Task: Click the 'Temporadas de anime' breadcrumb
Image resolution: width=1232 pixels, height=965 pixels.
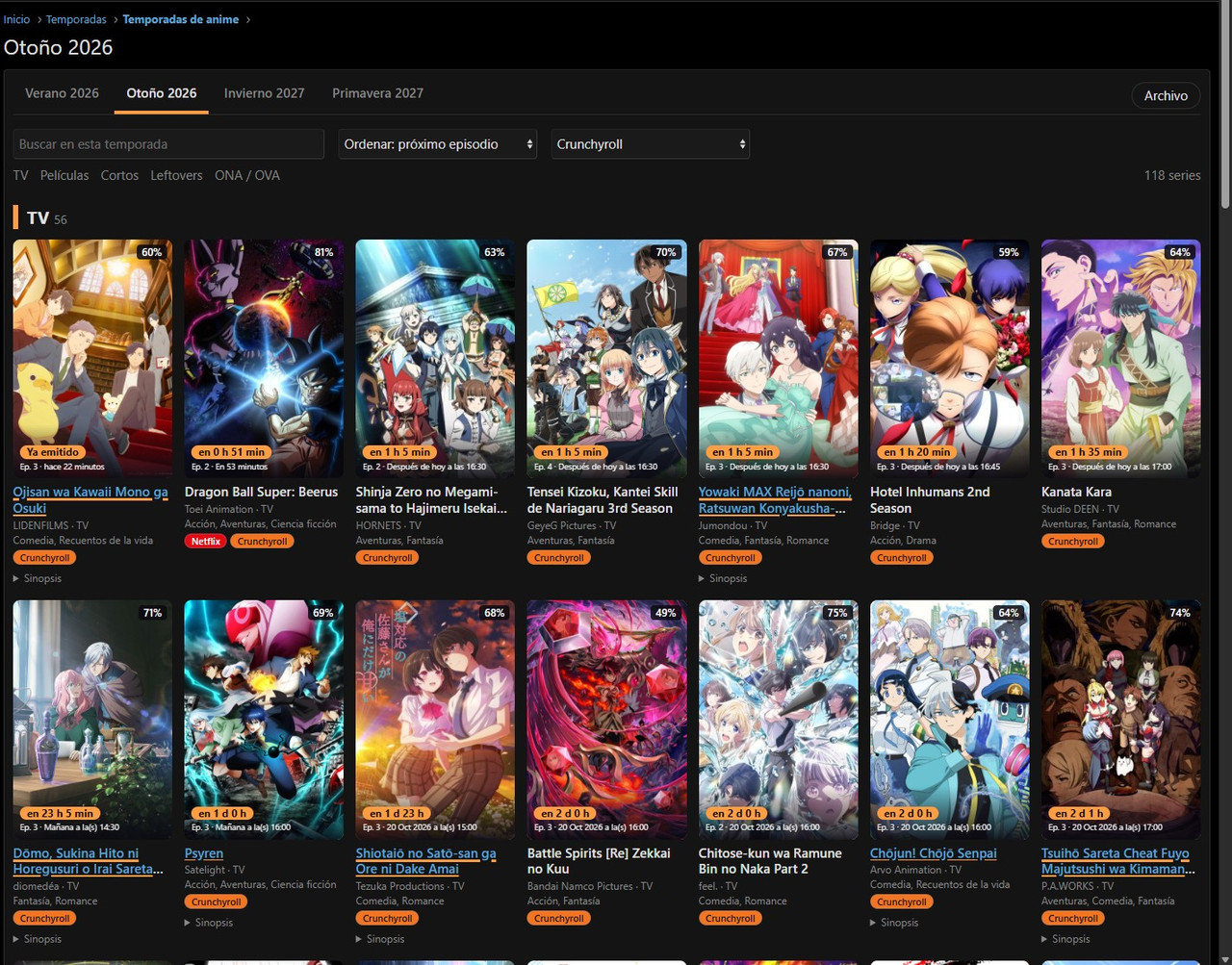Action: click(181, 19)
